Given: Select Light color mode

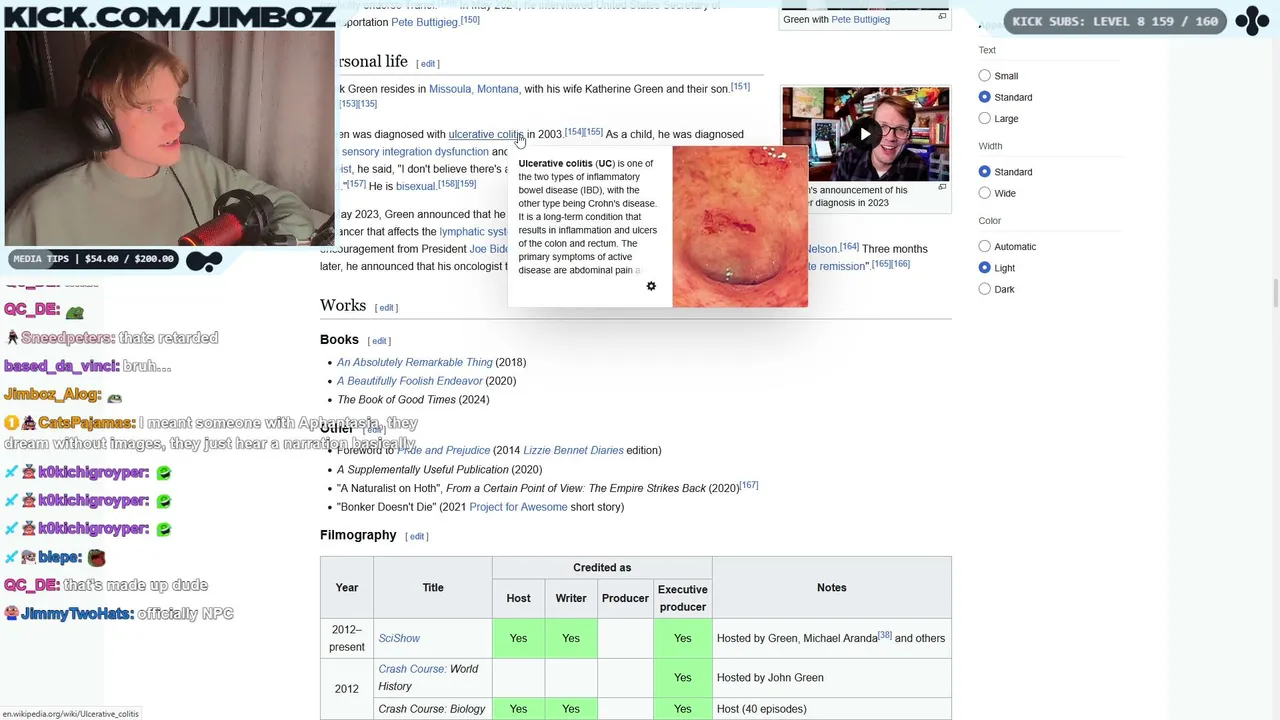Looking at the screenshot, I should coord(985,268).
